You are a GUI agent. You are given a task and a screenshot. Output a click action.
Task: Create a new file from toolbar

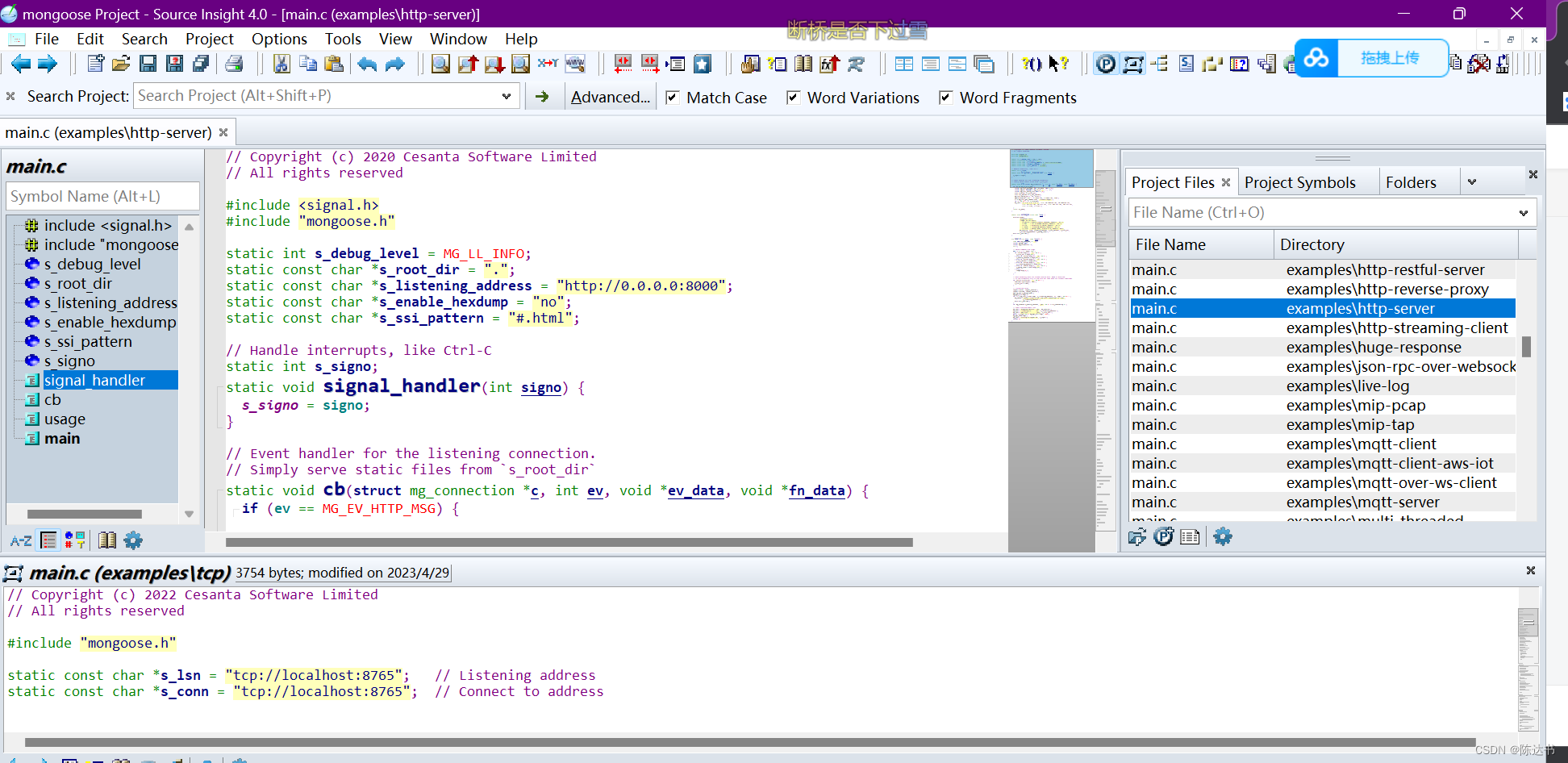(x=95, y=64)
